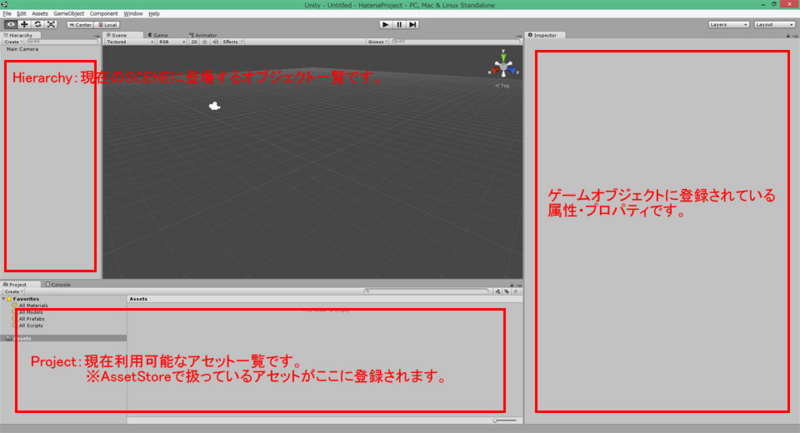Screen dimensions: 800x433
Task: Open the Assets menu
Action: click(x=40, y=14)
